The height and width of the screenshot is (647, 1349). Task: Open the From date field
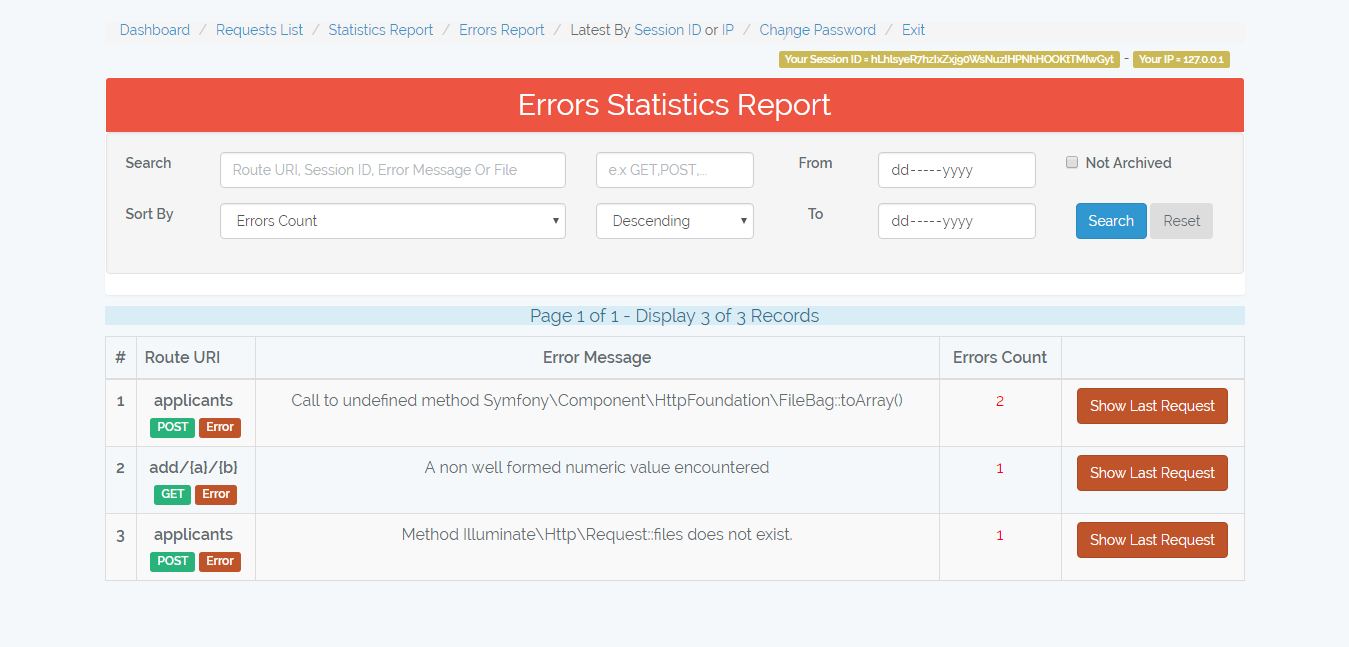point(957,170)
